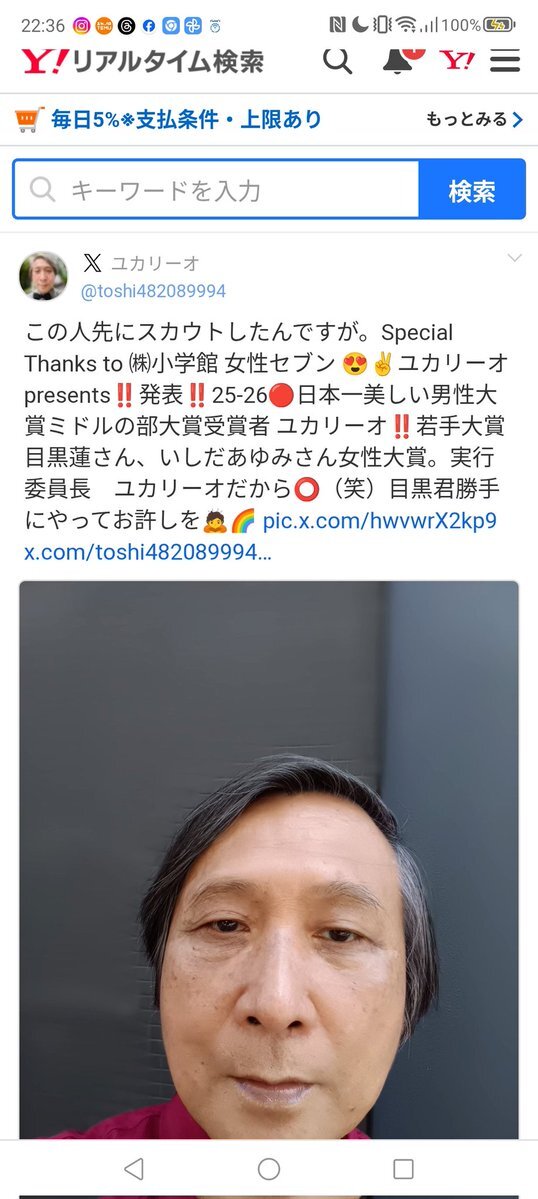The image size is (538, 1199).
Task: Tap the X logo beside ユカリーオ
Action: coord(92,264)
